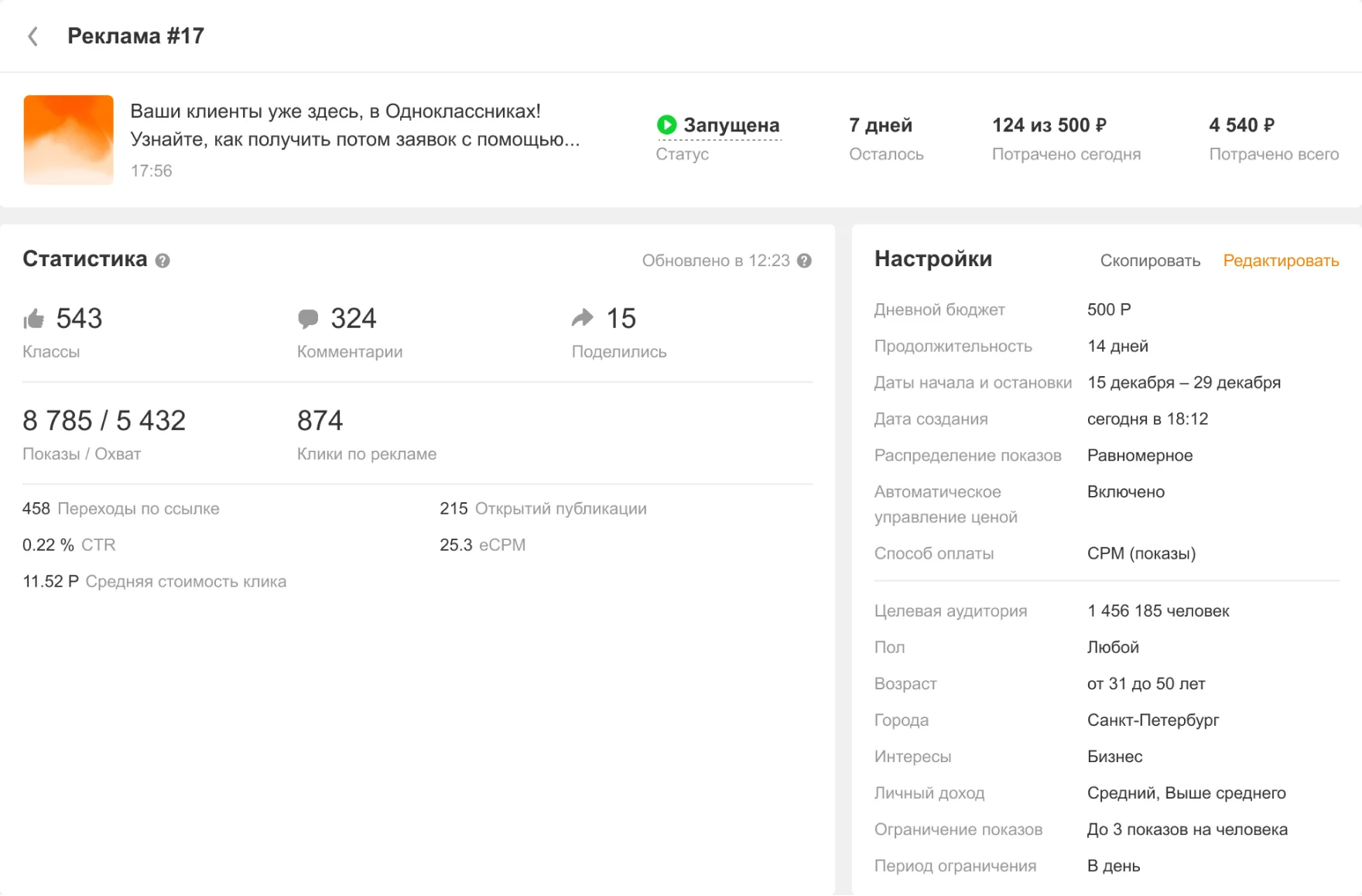The width and height of the screenshot is (1362, 896).
Task: Click the thumbs-up Классы icon
Action: coord(34,319)
